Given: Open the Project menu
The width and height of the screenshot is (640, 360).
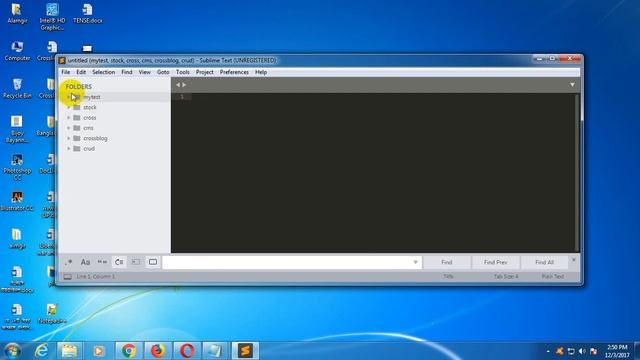Looking at the screenshot, I should [204, 72].
